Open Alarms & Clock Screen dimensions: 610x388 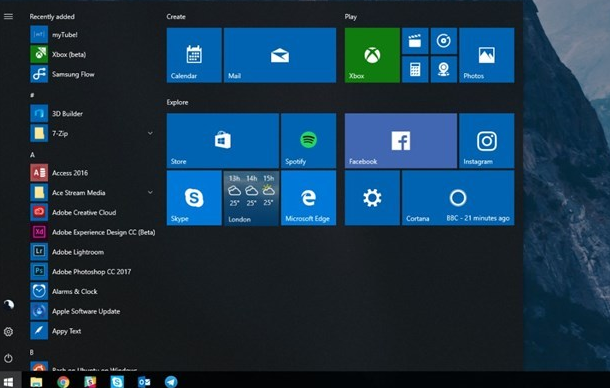(93, 291)
